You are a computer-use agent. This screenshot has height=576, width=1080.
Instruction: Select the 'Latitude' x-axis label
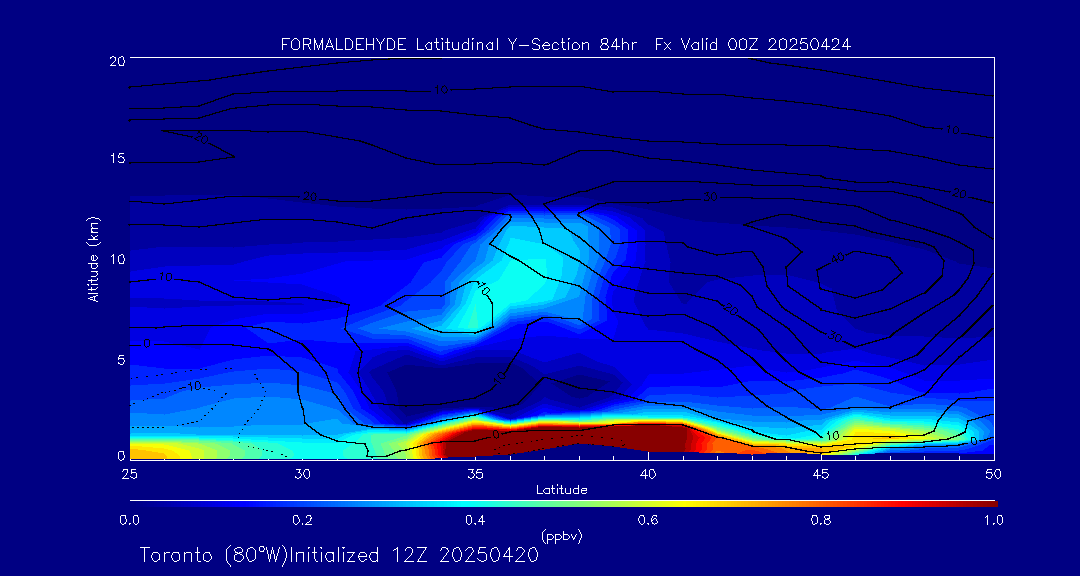coord(561,491)
